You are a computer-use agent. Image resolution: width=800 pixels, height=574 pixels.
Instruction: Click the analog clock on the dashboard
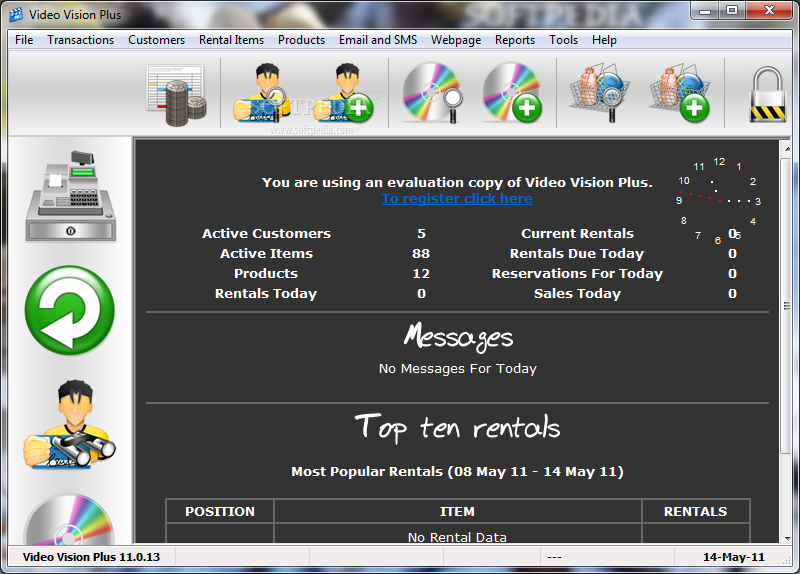click(718, 201)
